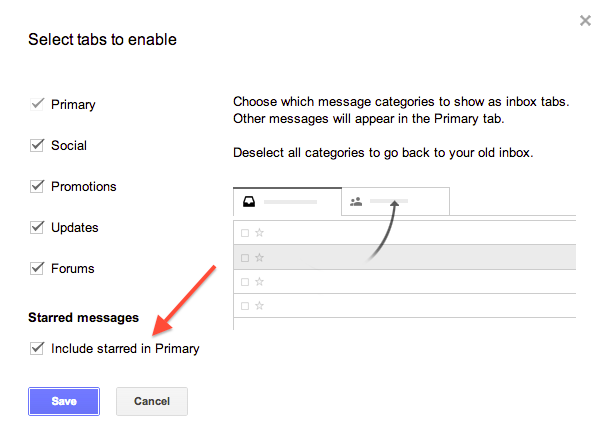
Task: Click the star icon in the fourth preview row
Action: click(x=259, y=306)
